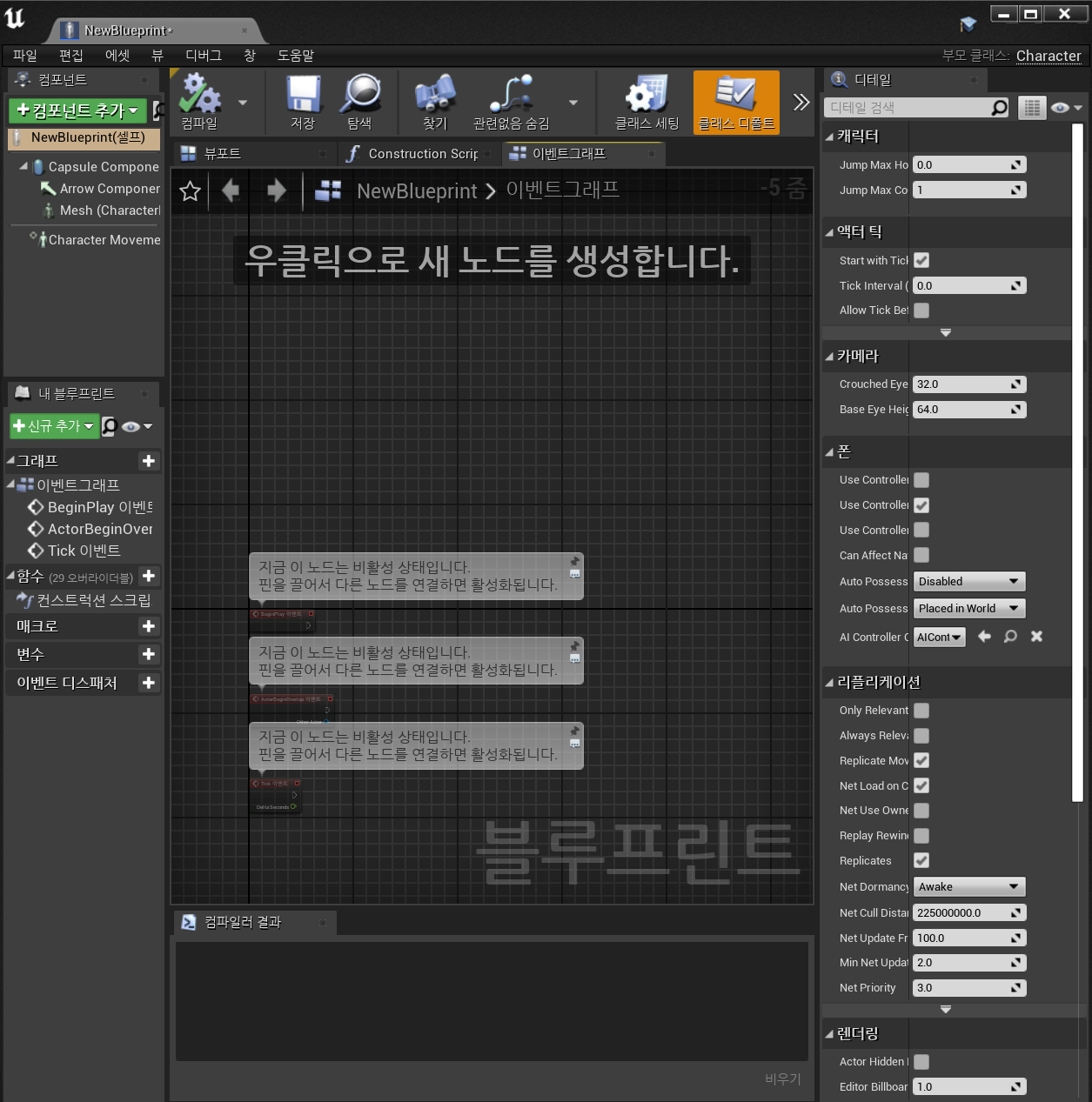Add new macro with 매크로 plus icon
The width and height of the screenshot is (1092, 1102).
pyautogui.click(x=149, y=626)
